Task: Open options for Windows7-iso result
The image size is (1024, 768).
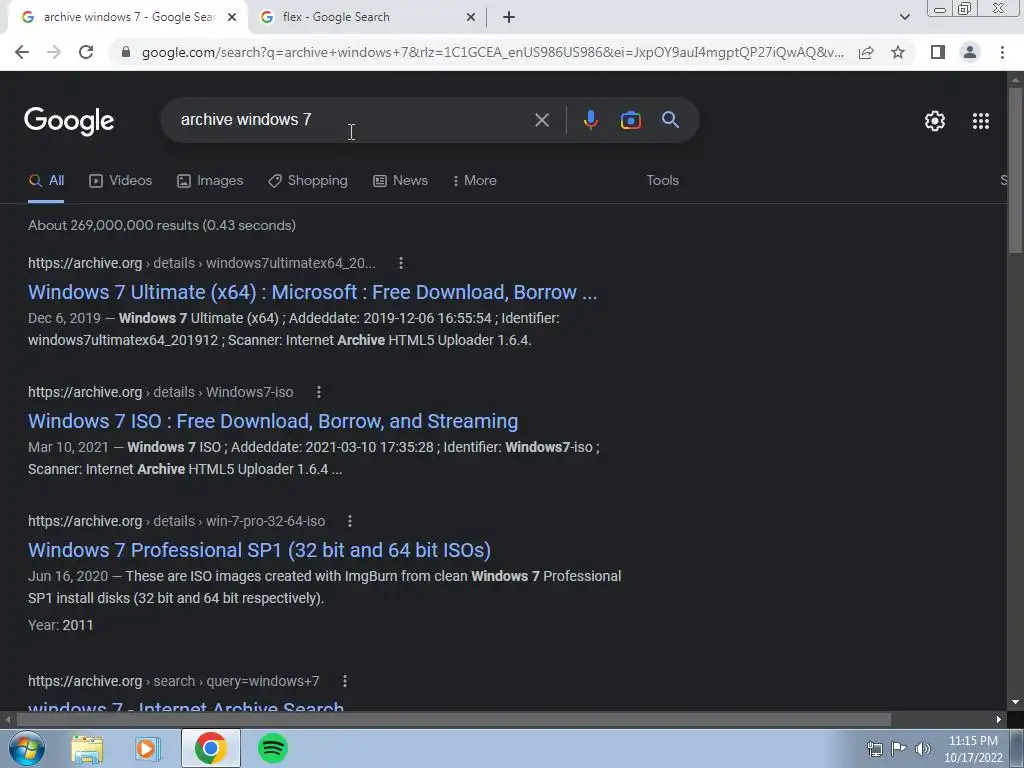Action: click(319, 392)
